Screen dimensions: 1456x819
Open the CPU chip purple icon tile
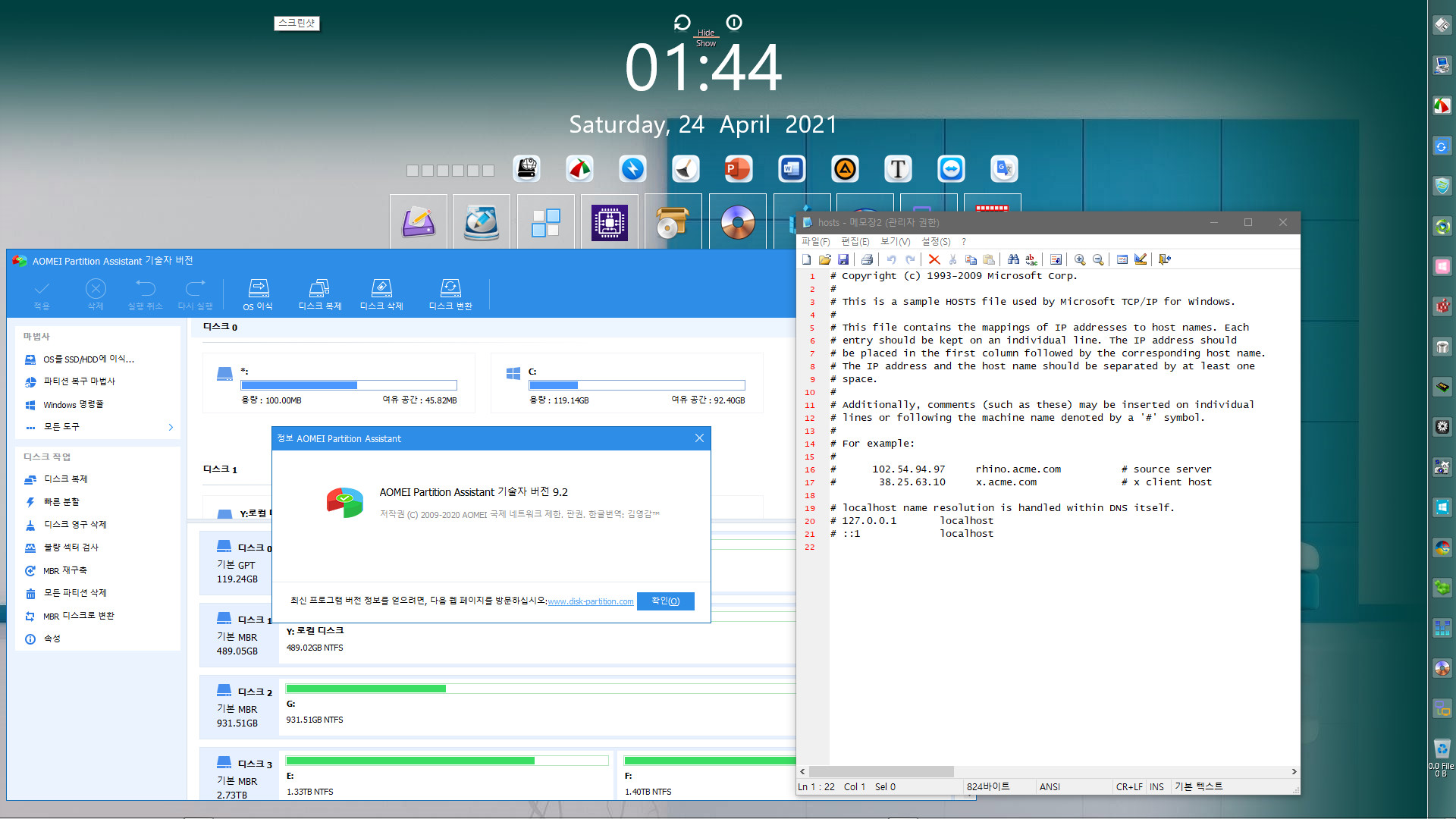[610, 223]
